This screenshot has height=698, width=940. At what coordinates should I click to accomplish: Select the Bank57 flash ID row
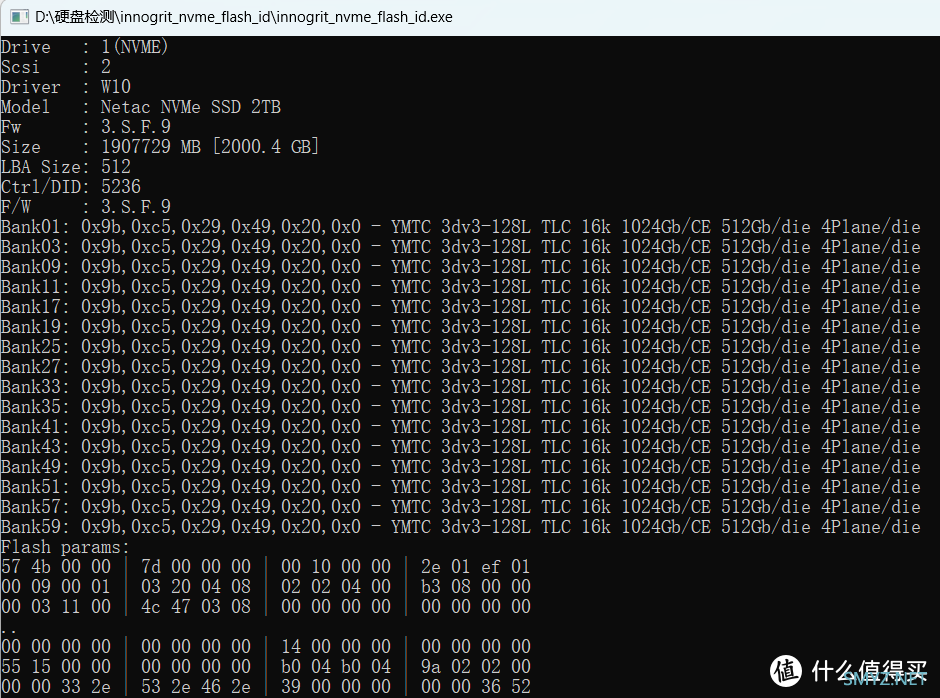point(460,507)
